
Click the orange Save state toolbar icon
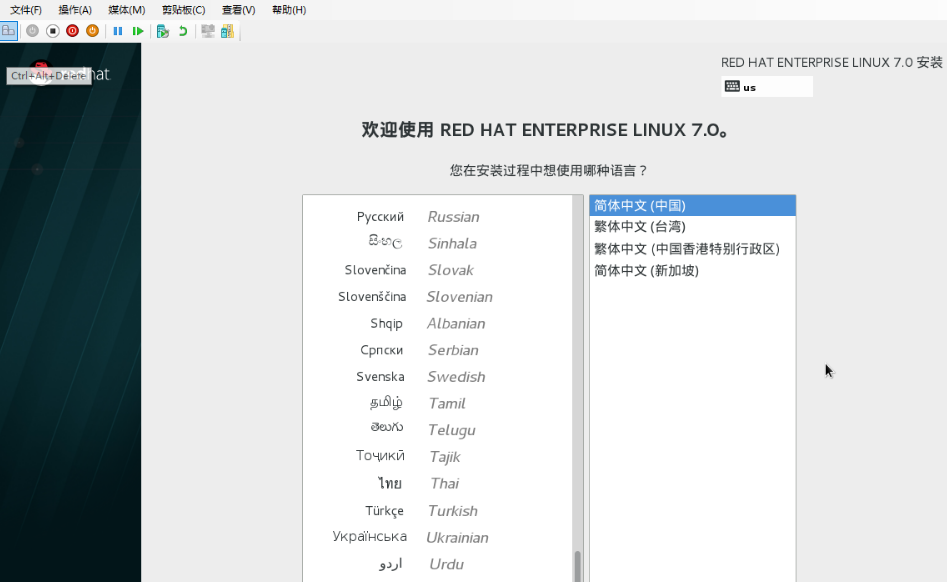[x=92, y=31]
